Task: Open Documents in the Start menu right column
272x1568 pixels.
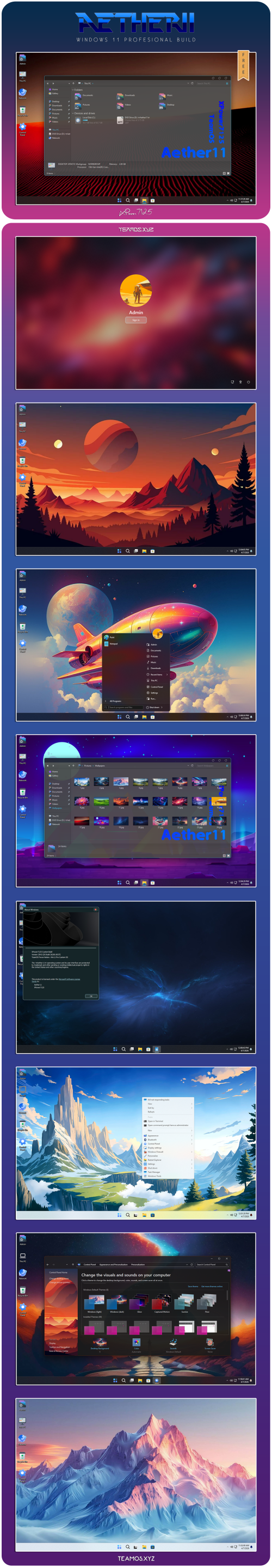Action: tap(154, 650)
